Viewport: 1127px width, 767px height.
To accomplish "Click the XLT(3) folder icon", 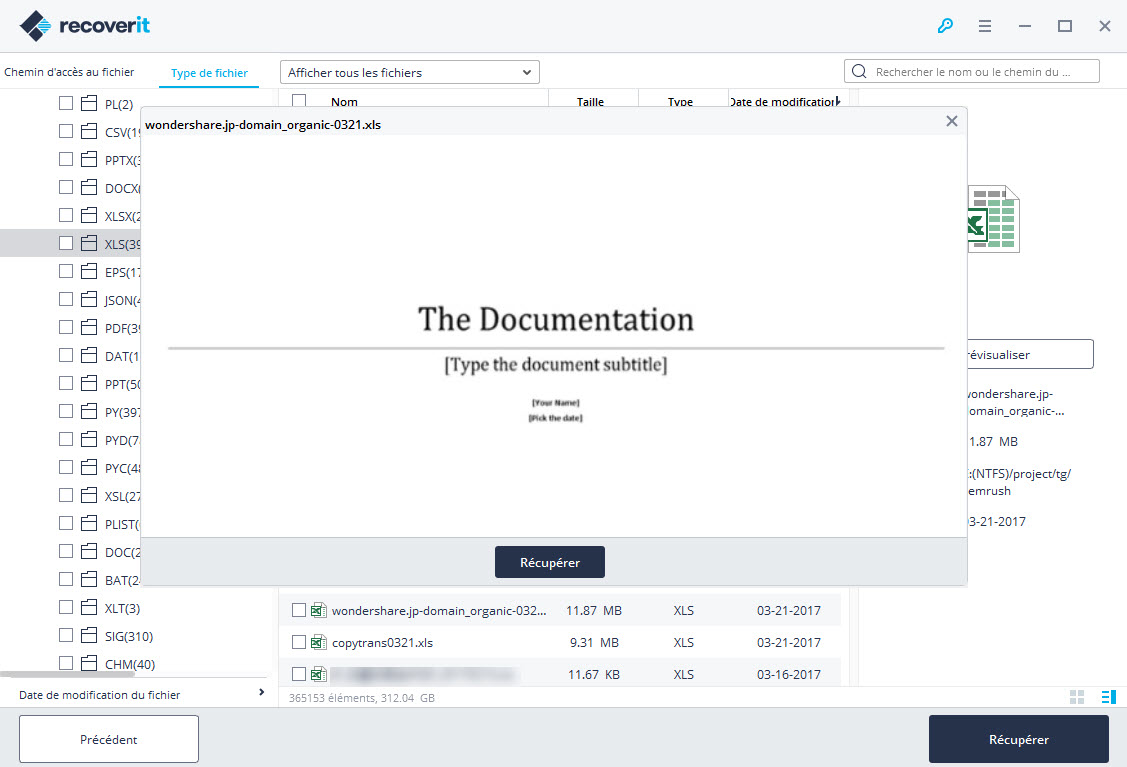I will click(89, 608).
